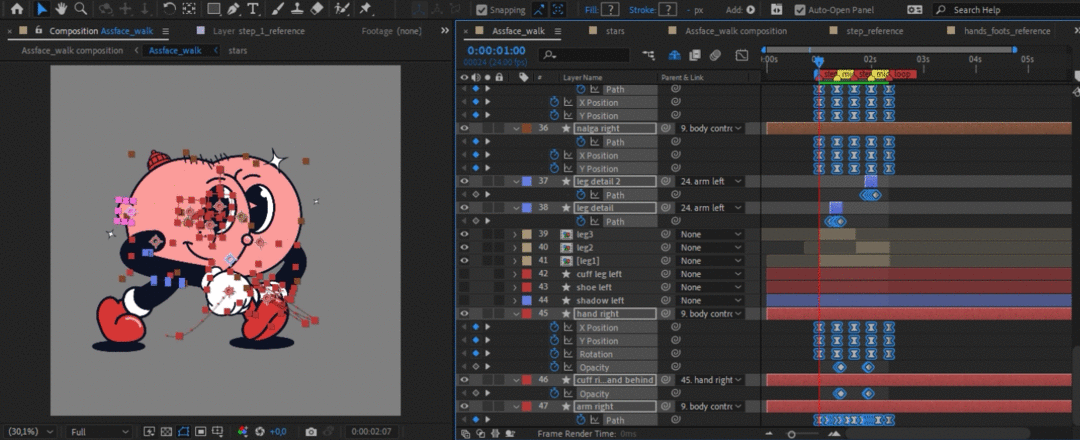Switch to Footage (none) viewer tab
1080x440 pixels.
391,31
